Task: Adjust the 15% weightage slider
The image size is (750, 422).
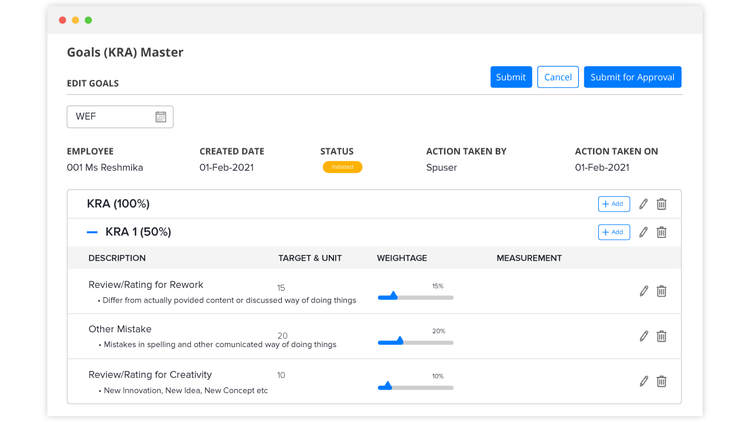Action: (415, 297)
